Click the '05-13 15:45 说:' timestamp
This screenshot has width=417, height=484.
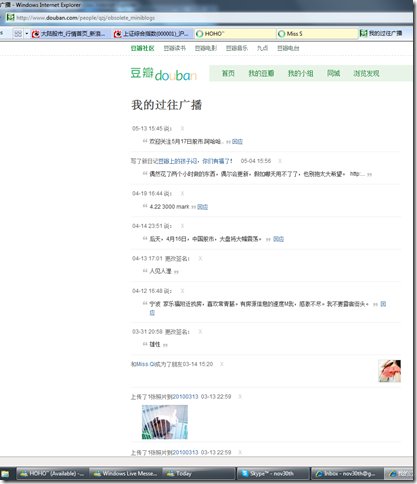(152, 128)
